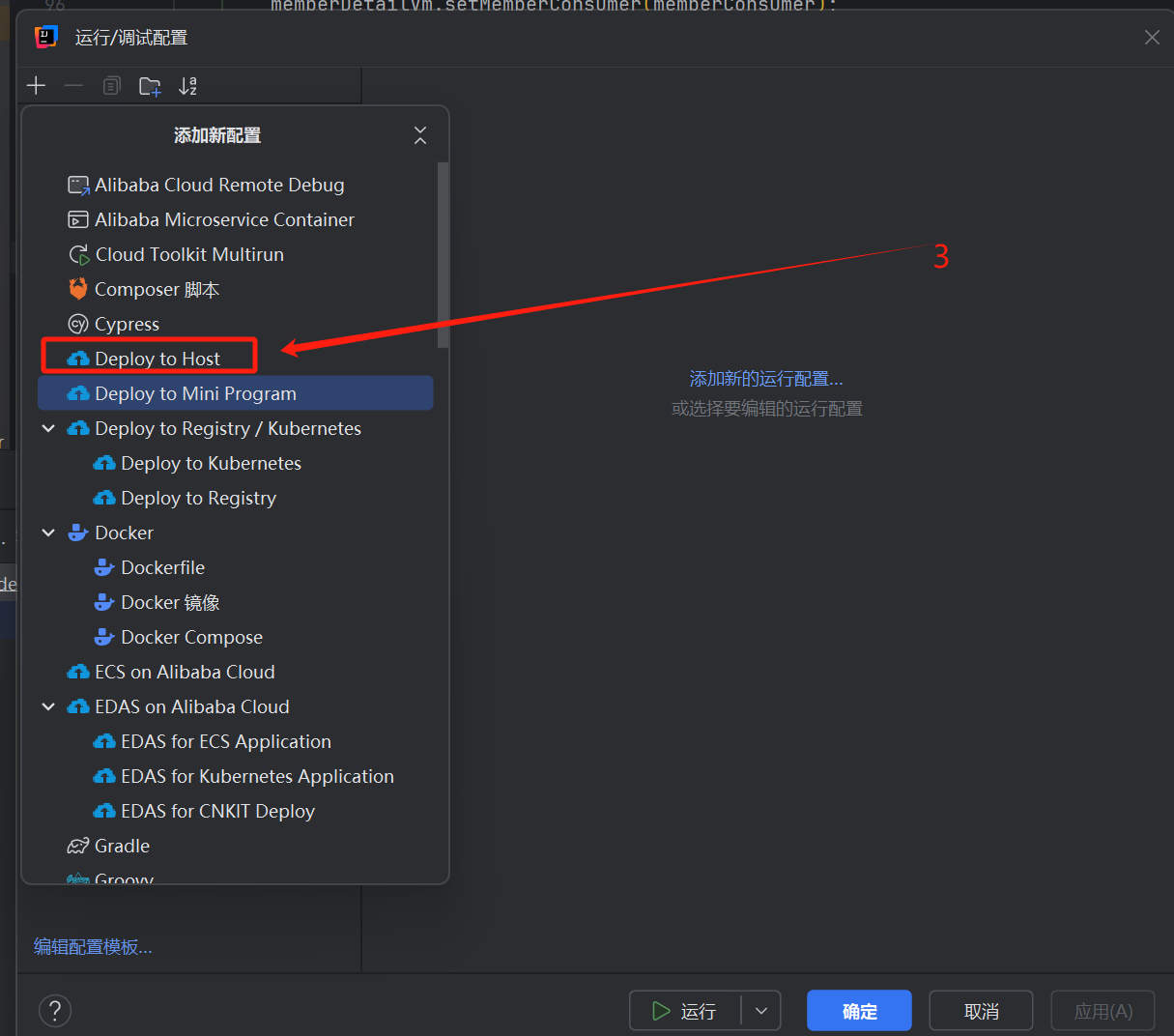This screenshot has width=1174, height=1036.
Task: Confirm with the 确定 button
Action: click(x=860, y=1011)
